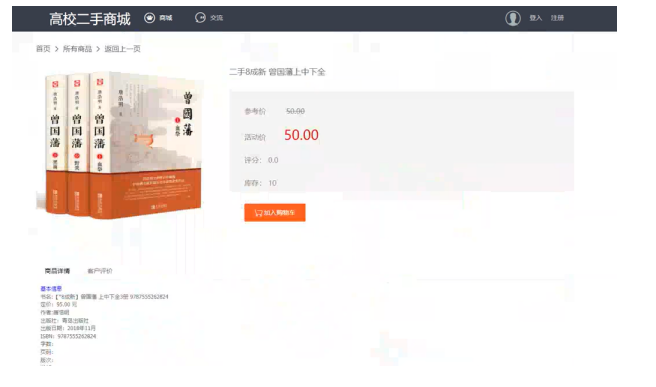
Task: Click the 登入 login link
Action: point(536,18)
